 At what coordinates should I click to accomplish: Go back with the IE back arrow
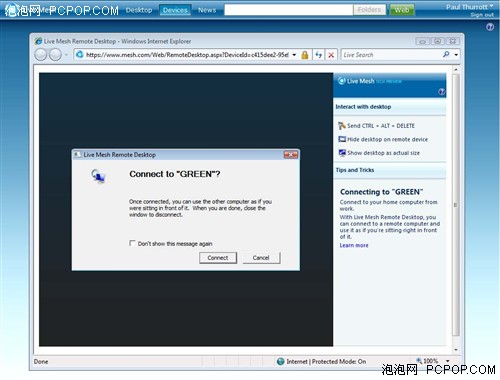[41, 54]
